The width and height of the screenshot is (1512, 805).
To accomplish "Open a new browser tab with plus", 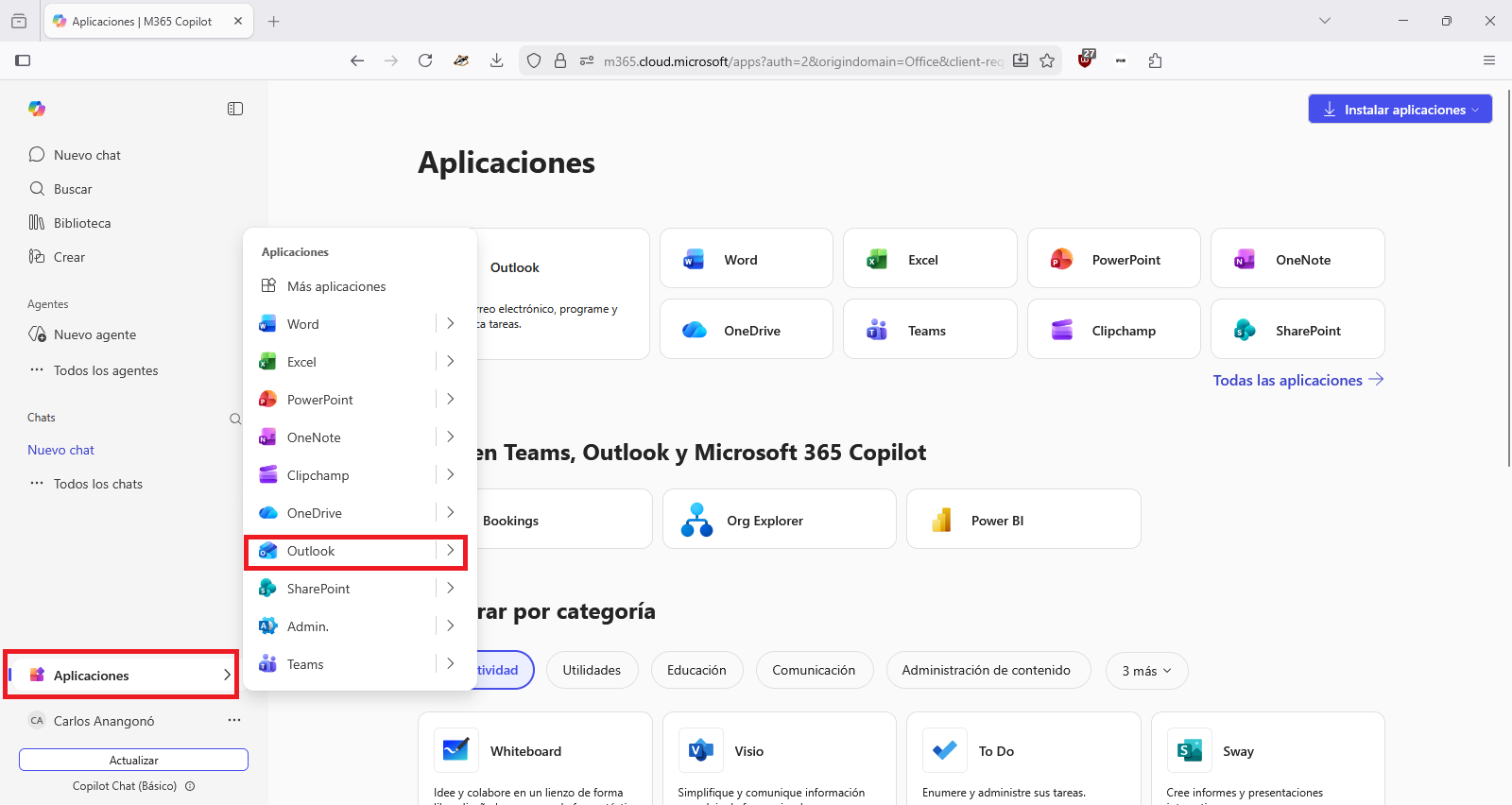I will 274,21.
